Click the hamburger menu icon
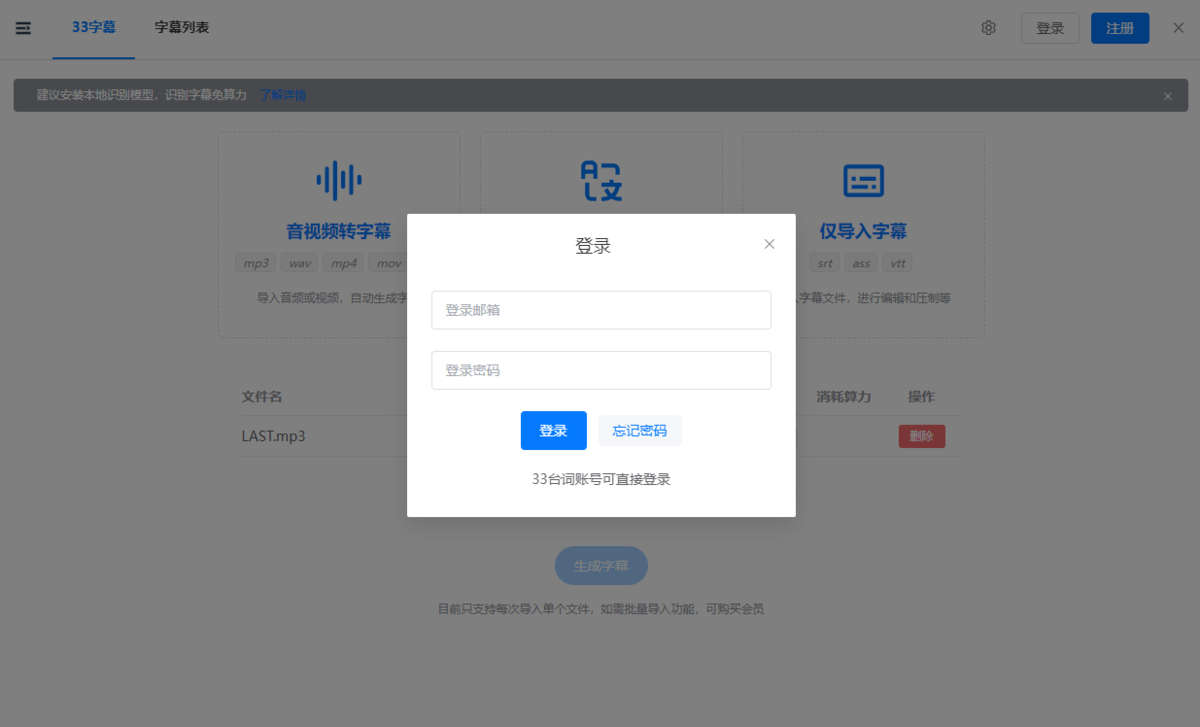Screen dimensions: 1200x727 23,28
